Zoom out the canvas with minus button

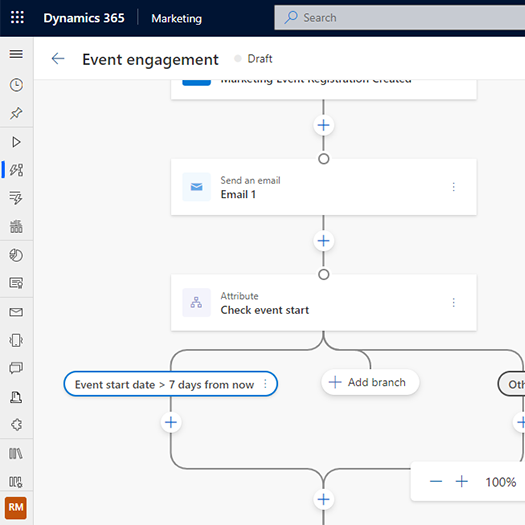click(436, 481)
